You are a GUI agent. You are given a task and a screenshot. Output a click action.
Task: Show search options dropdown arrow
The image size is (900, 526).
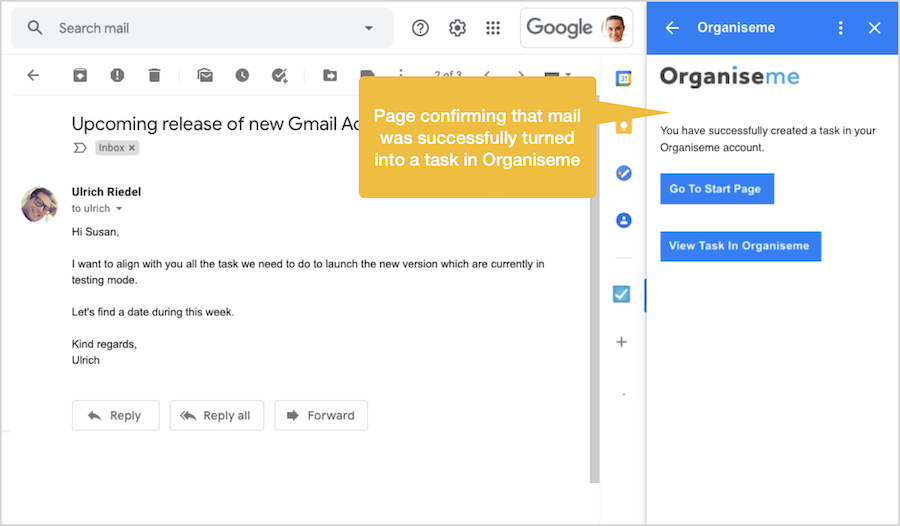[x=369, y=28]
